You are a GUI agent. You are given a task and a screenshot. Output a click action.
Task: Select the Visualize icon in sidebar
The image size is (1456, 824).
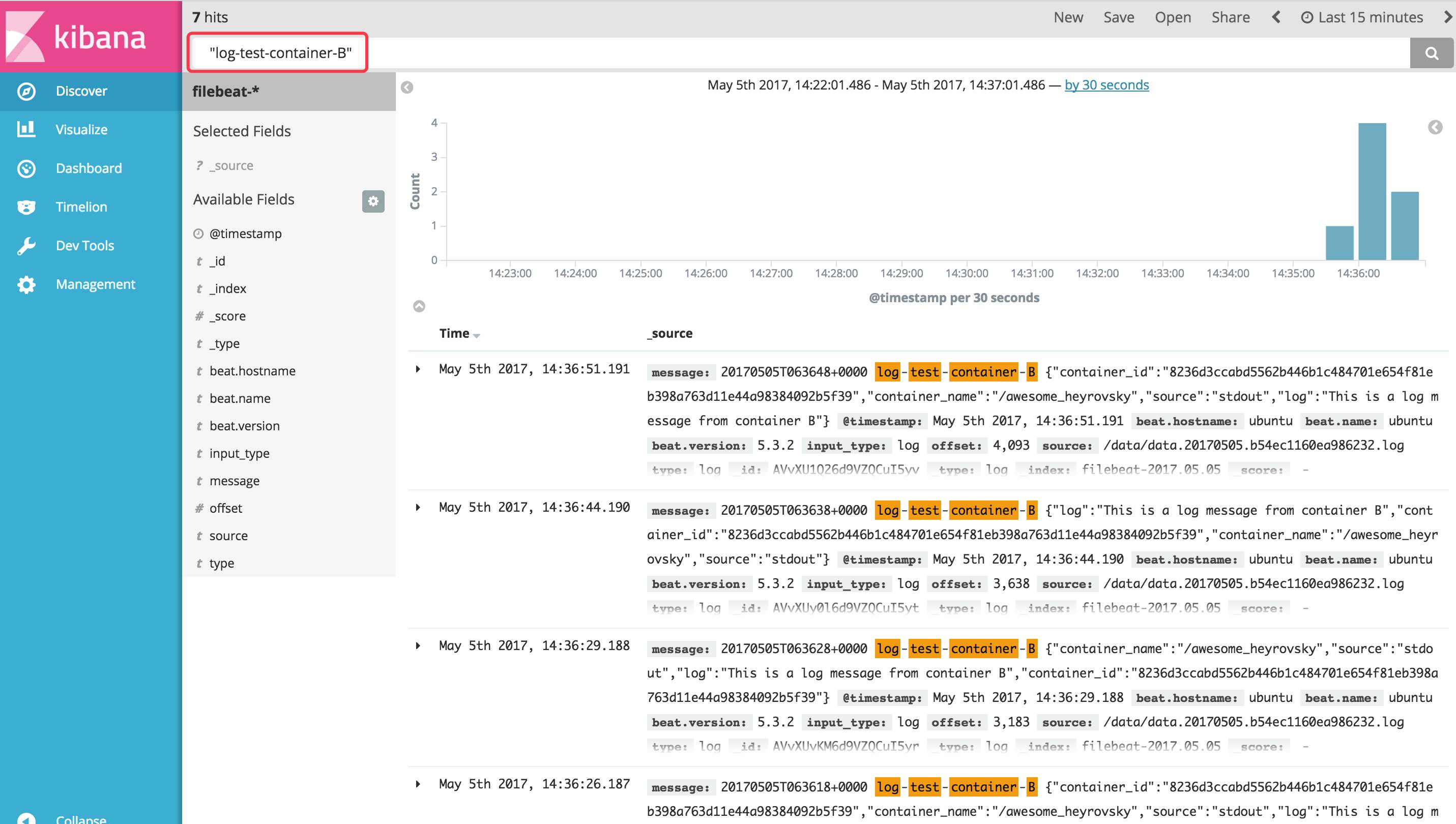[26, 129]
